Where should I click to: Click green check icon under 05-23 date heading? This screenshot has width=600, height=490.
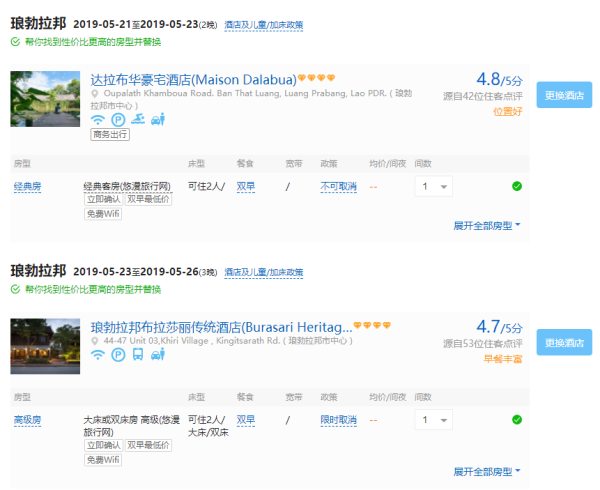[15, 289]
